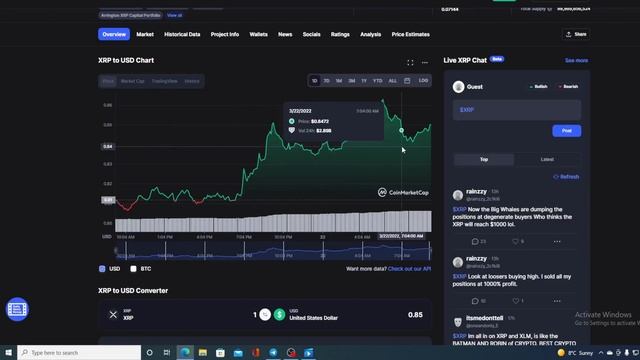
Task: Open the Historical Data tab
Action: point(182,34)
